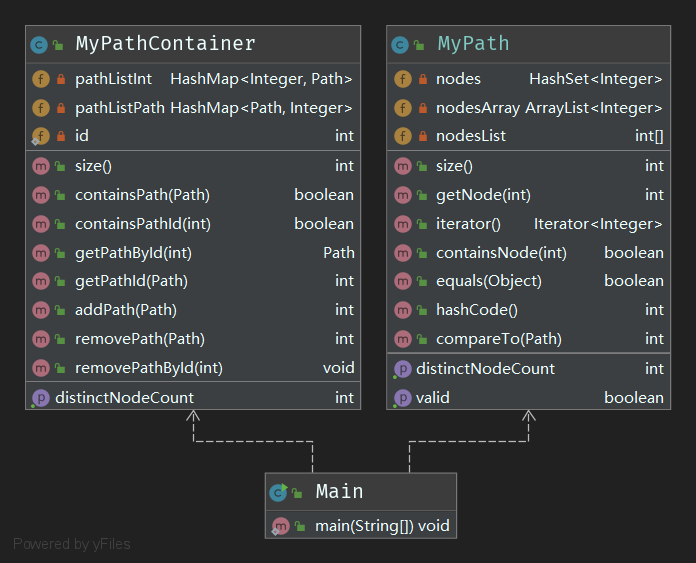Click the MyPath class title
This screenshot has width=696, height=563.
(x=473, y=44)
